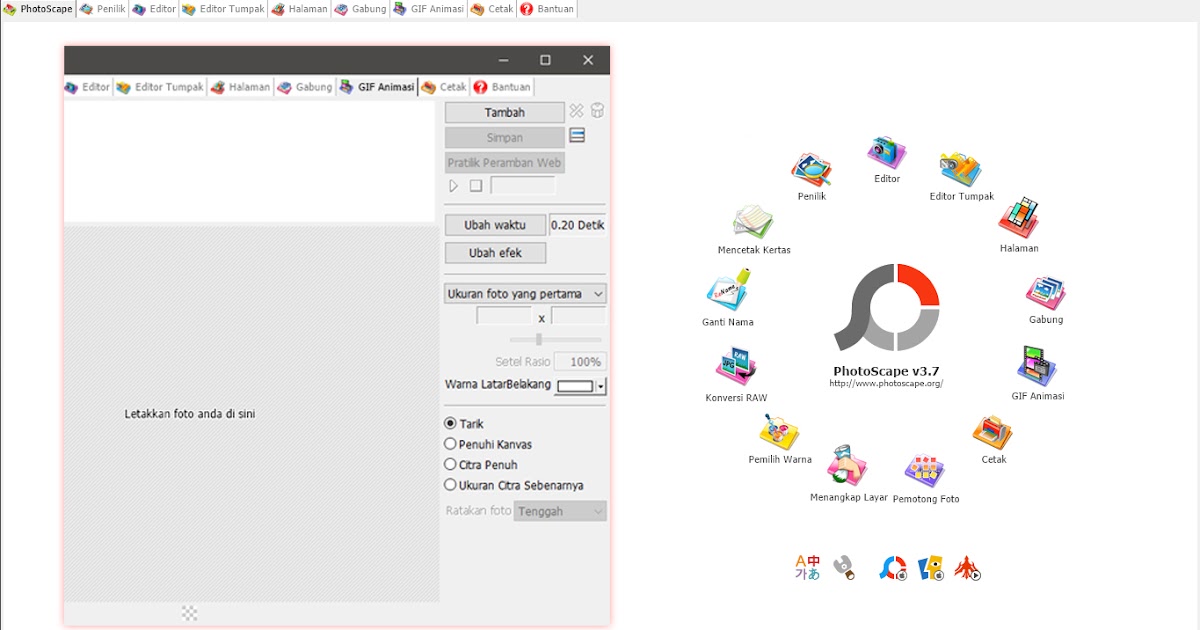Open the Cetak icon in the circular menu
The image size is (1200, 630).
tap(993, 433)
